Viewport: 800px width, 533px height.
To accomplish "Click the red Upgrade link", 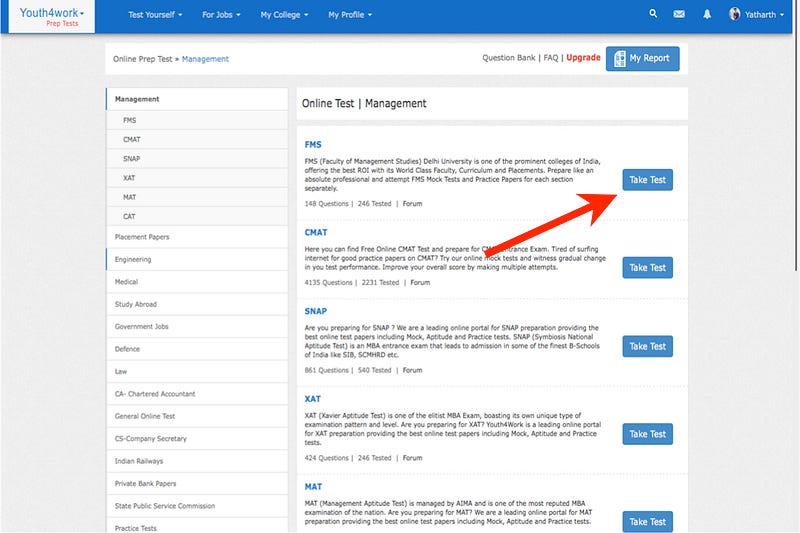I will [583, 58].
